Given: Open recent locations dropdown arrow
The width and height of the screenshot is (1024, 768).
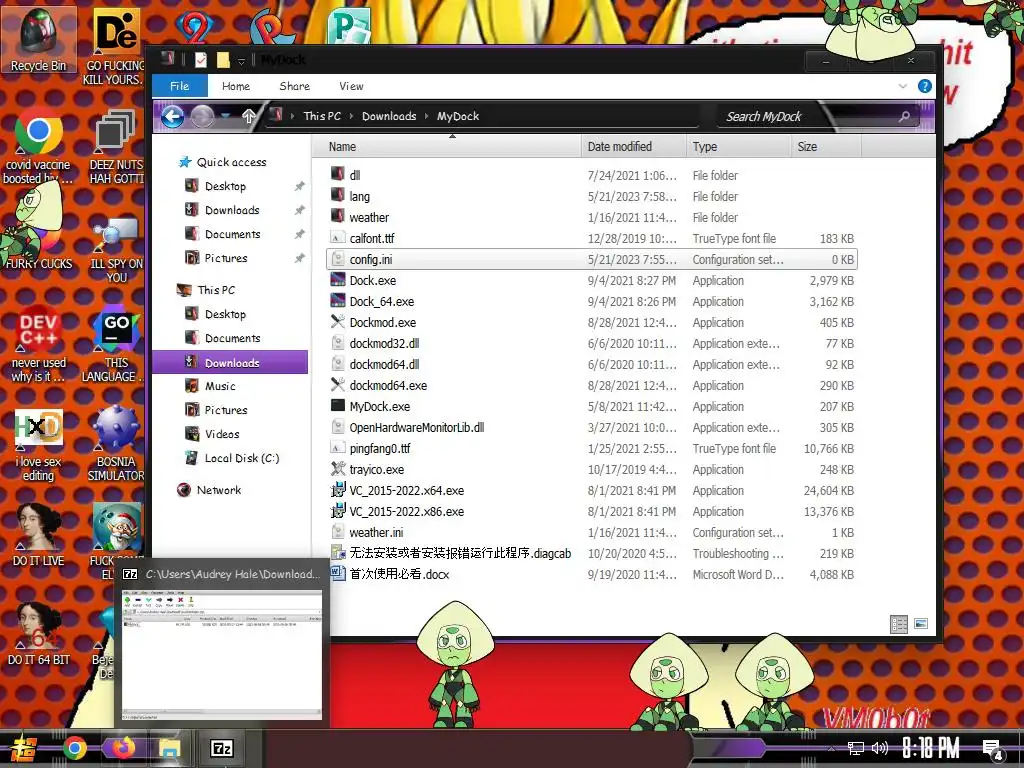Looking at the screenshot, I should click(x=226, y=116).
